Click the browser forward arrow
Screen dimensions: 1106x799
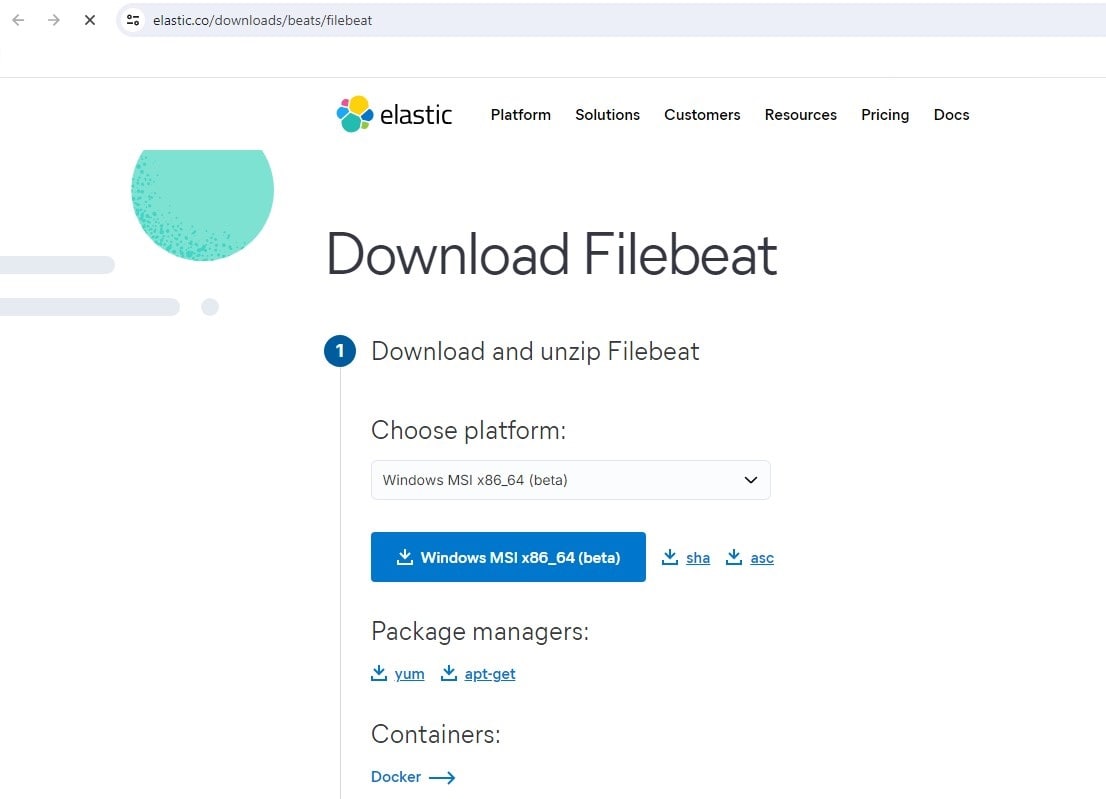(x=54, y=20)
